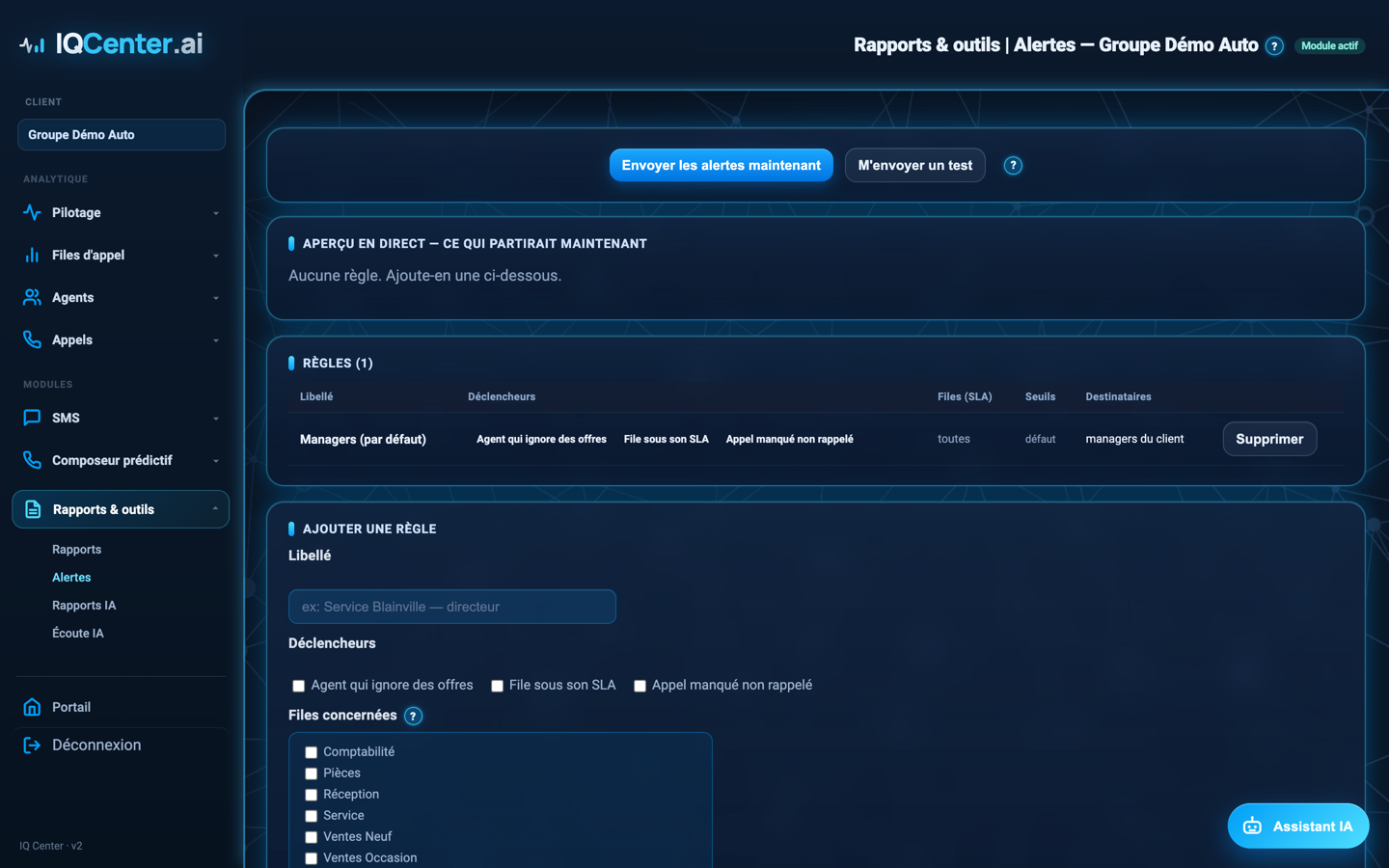Click the Appels phone icon

(x=32, y=339)
